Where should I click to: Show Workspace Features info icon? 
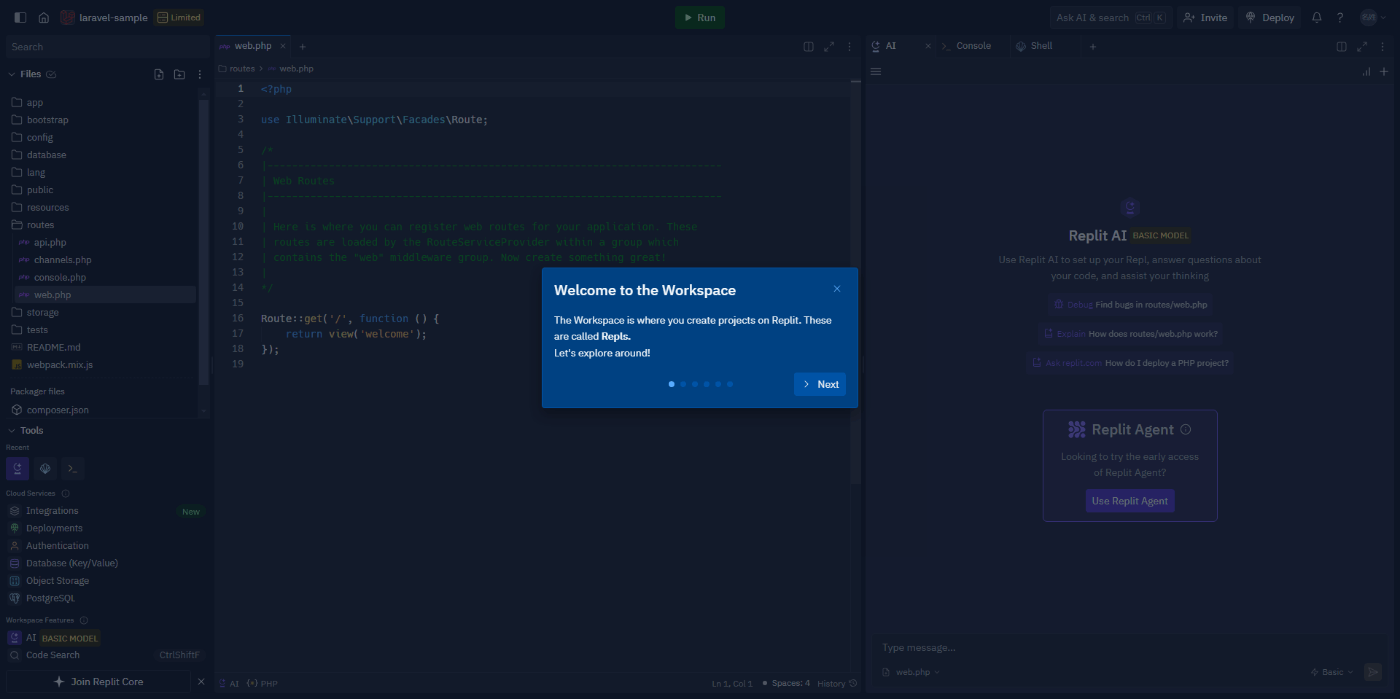coord(84,620)
